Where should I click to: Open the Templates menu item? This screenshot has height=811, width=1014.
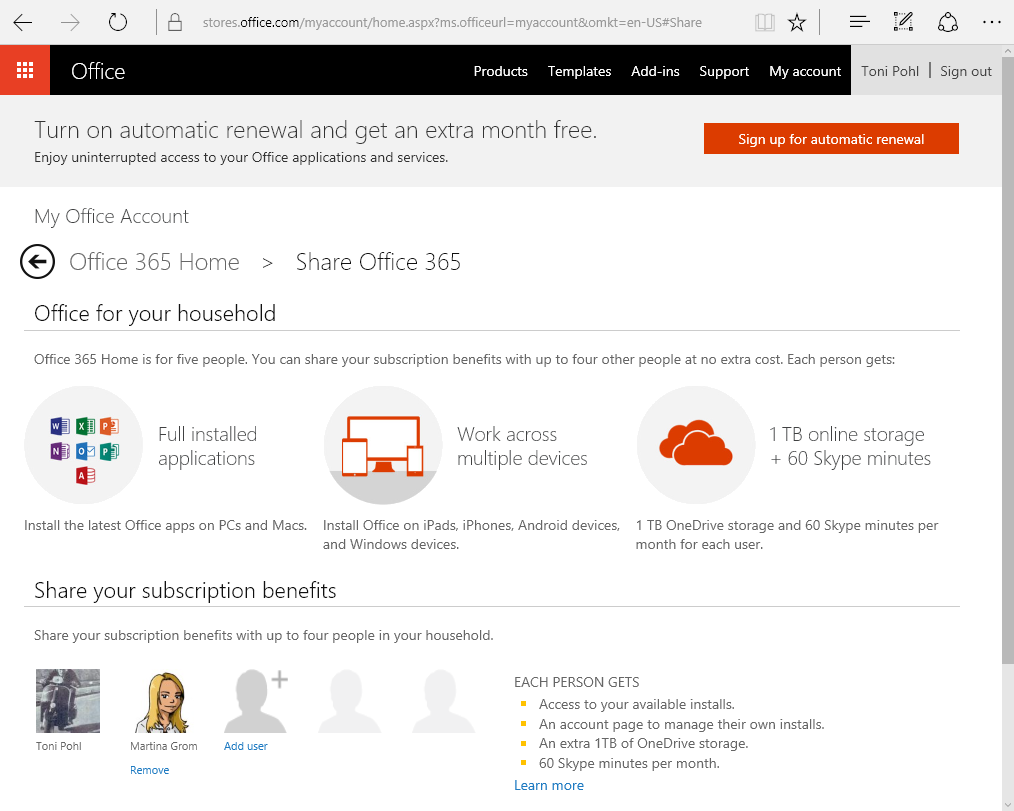[579, 71]
